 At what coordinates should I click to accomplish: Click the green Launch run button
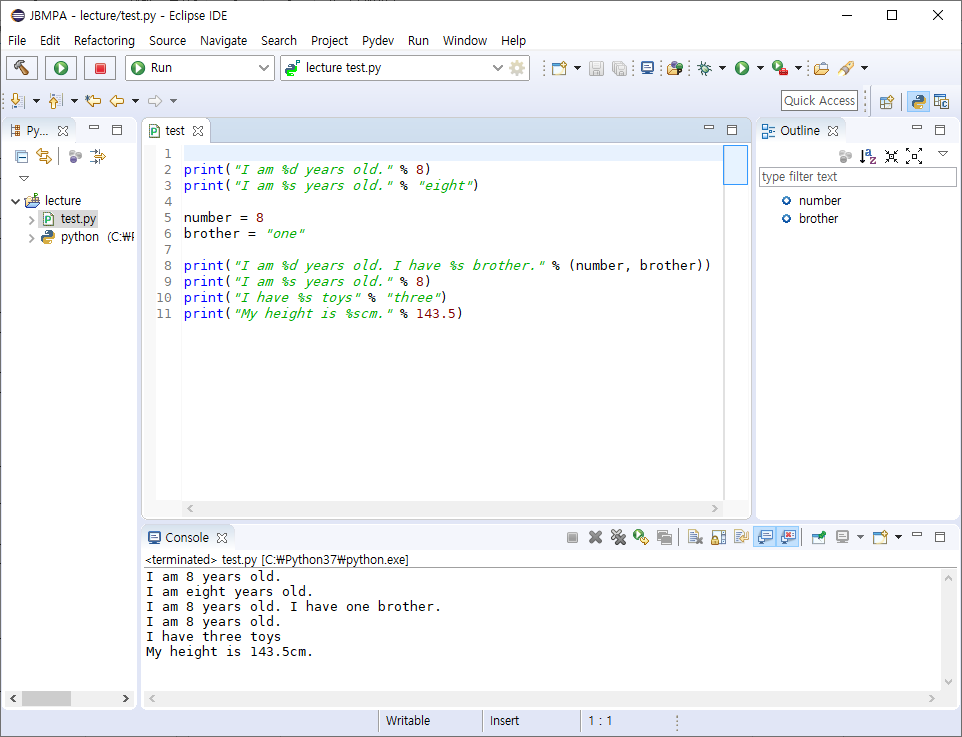pos(61,68)
